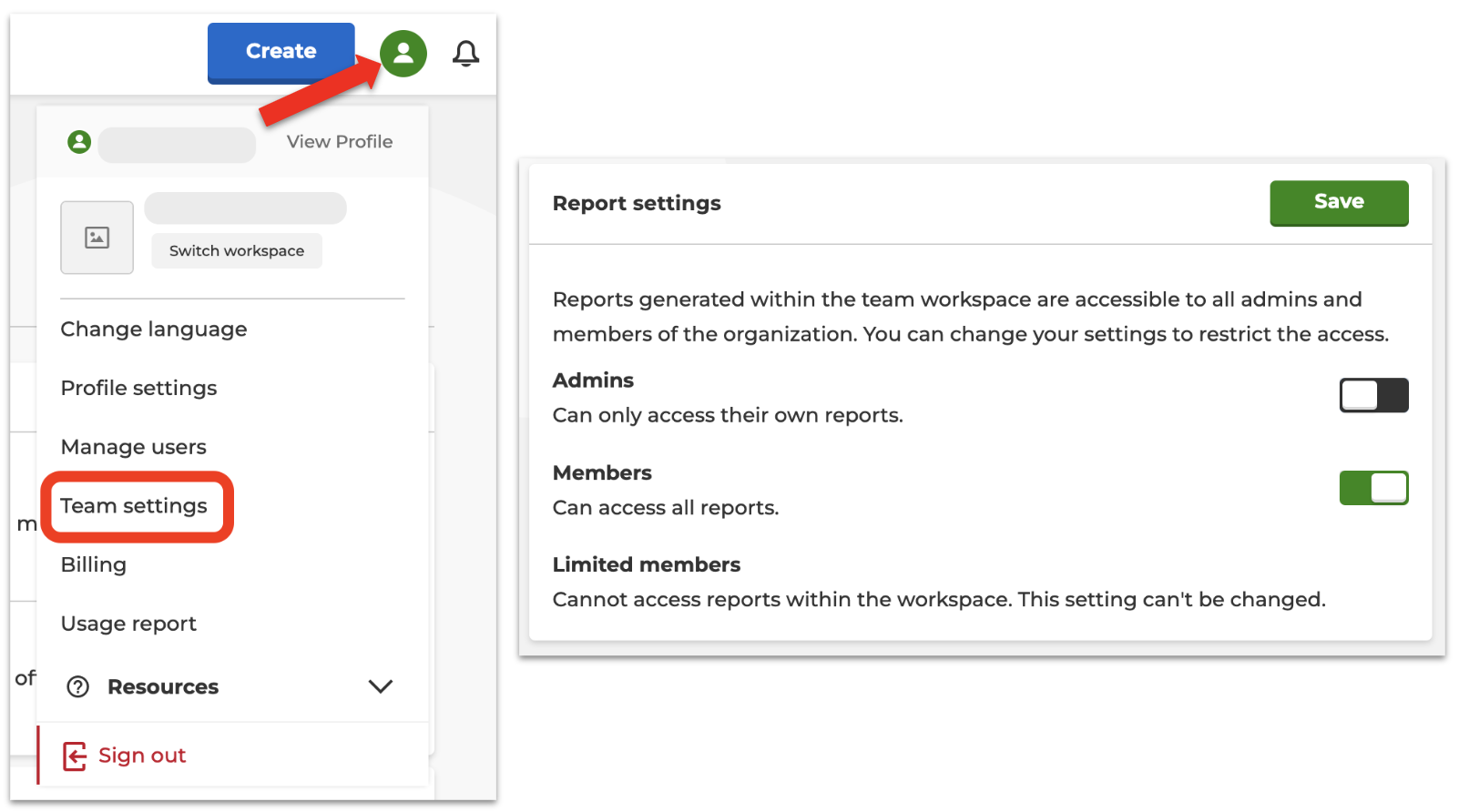Open Profile settings
Image resolution: width=1459 pixels, height=812 pixels.
(x=138, y=389)
